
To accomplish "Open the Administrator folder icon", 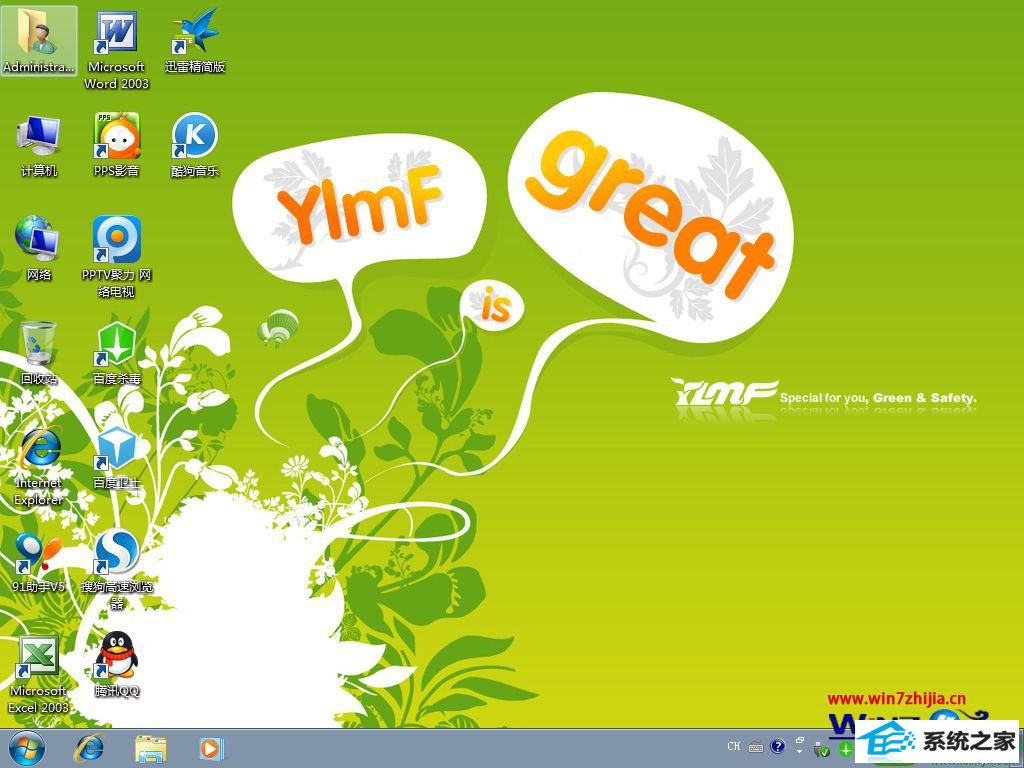I will click(39, 40).
